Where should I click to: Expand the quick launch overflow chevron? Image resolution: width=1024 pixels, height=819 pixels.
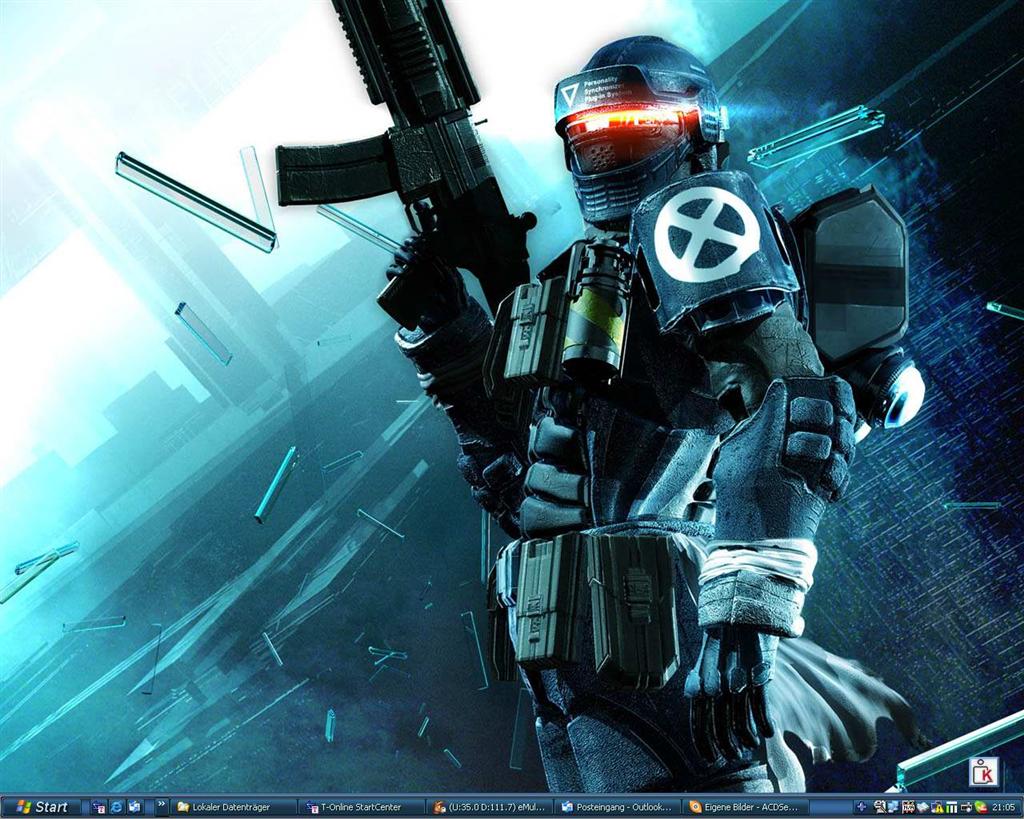(161, 805)
